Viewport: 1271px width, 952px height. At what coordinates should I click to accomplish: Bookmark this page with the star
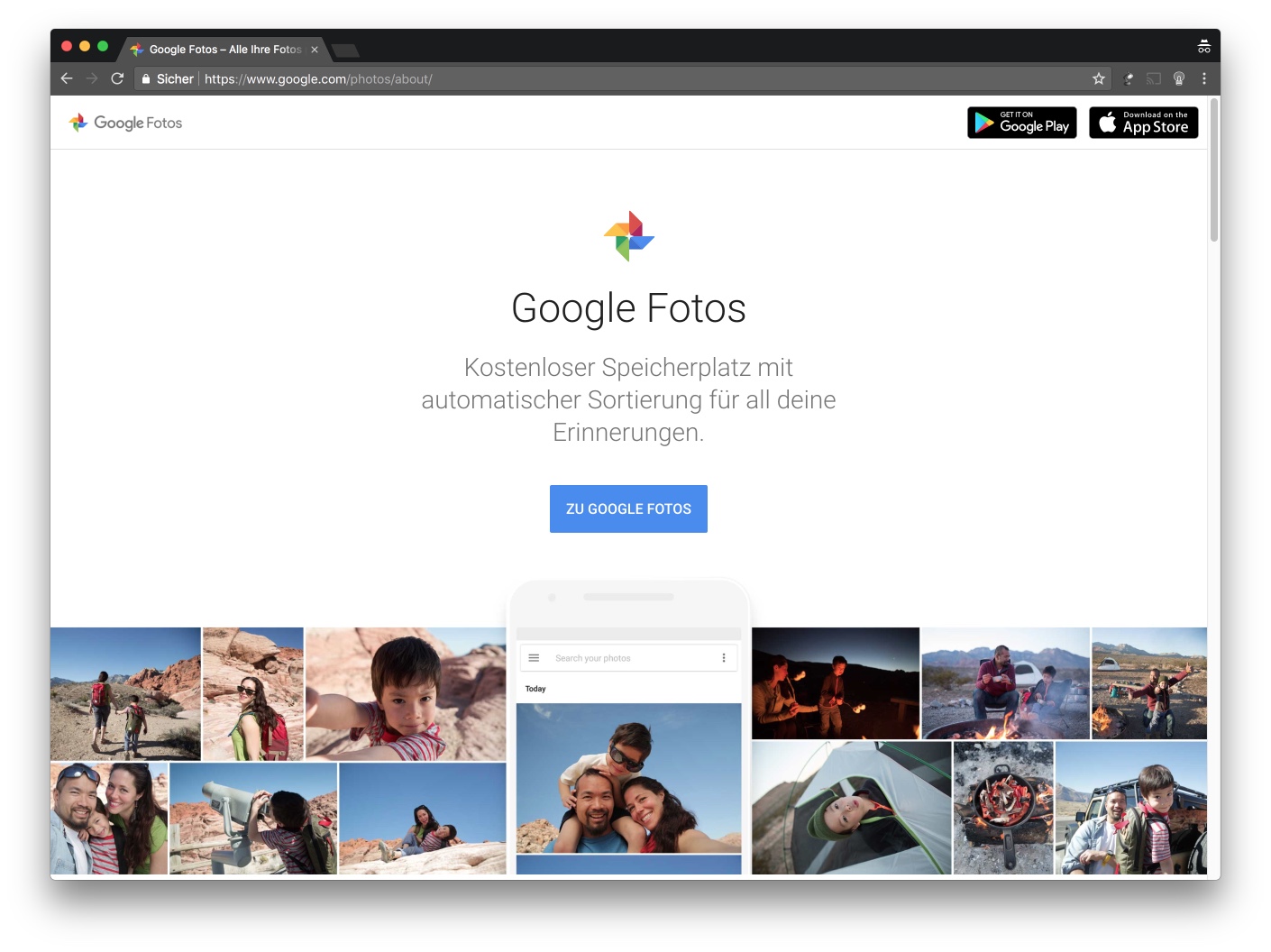pos(1099,78)
